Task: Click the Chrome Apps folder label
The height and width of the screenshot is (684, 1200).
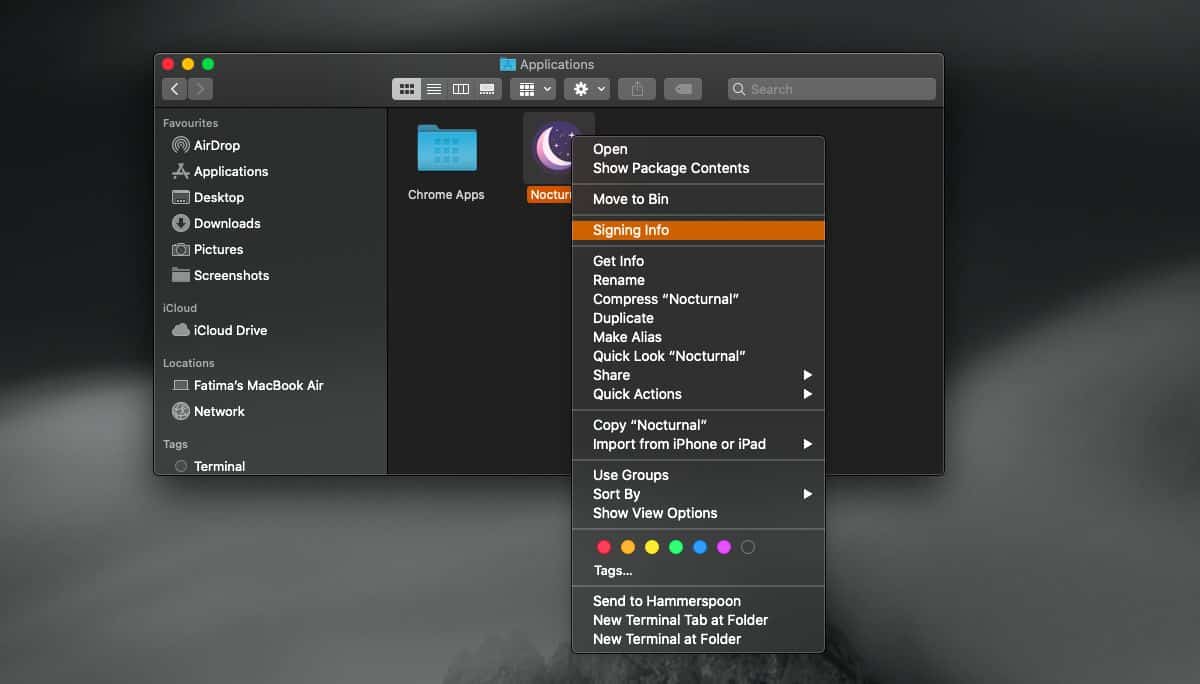Action: [446, 195]
